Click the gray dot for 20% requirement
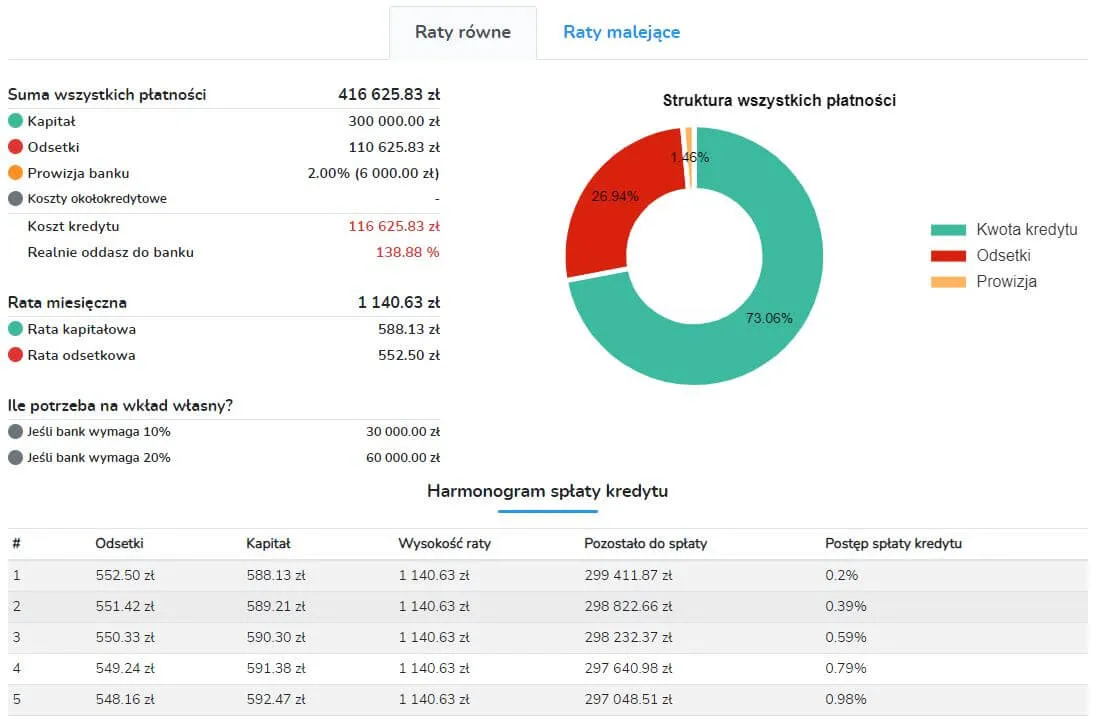This screenshot has width=1093, height=720. (x=15, y=458)
